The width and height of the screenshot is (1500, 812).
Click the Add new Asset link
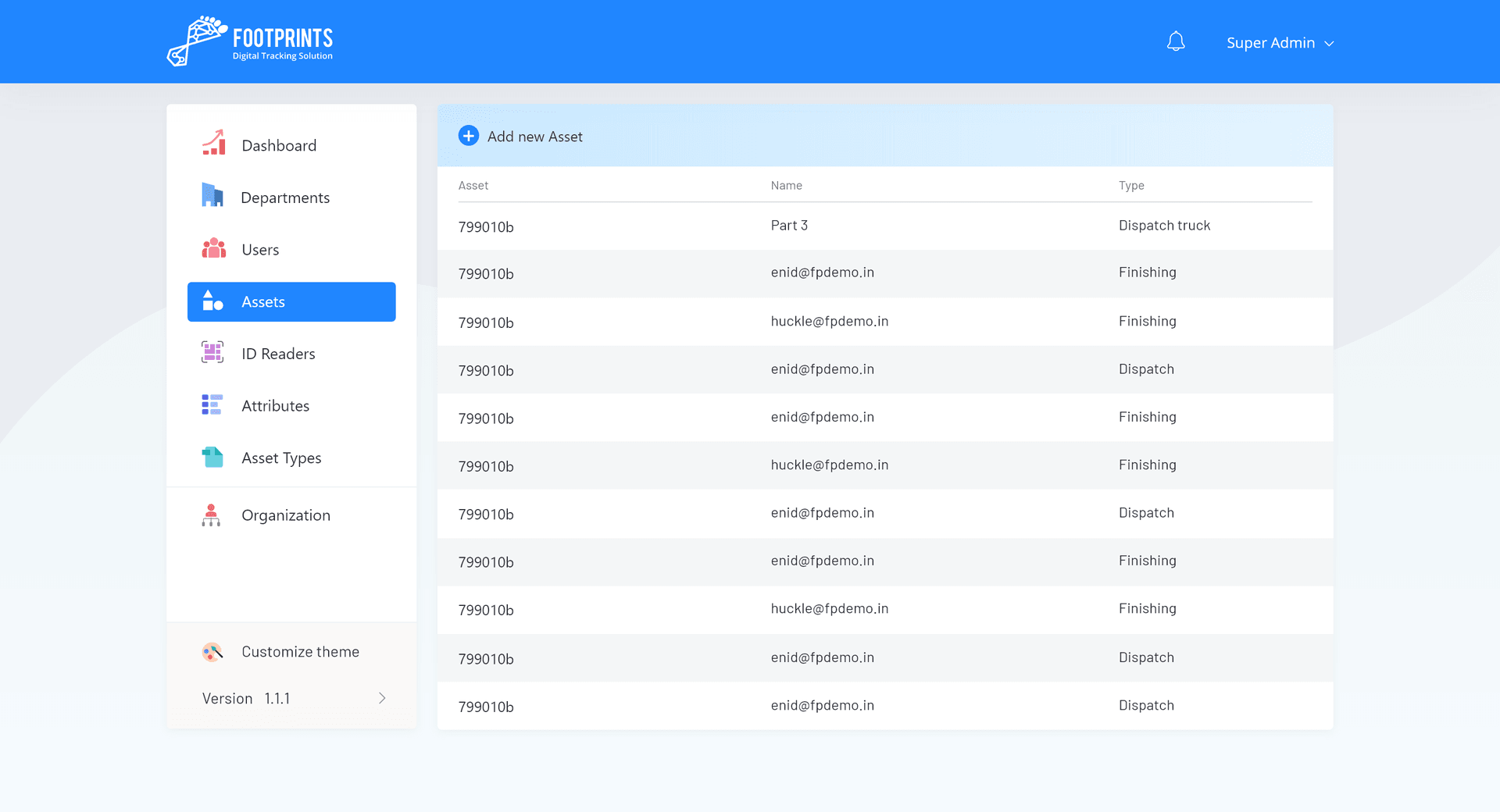click(535, 137)
